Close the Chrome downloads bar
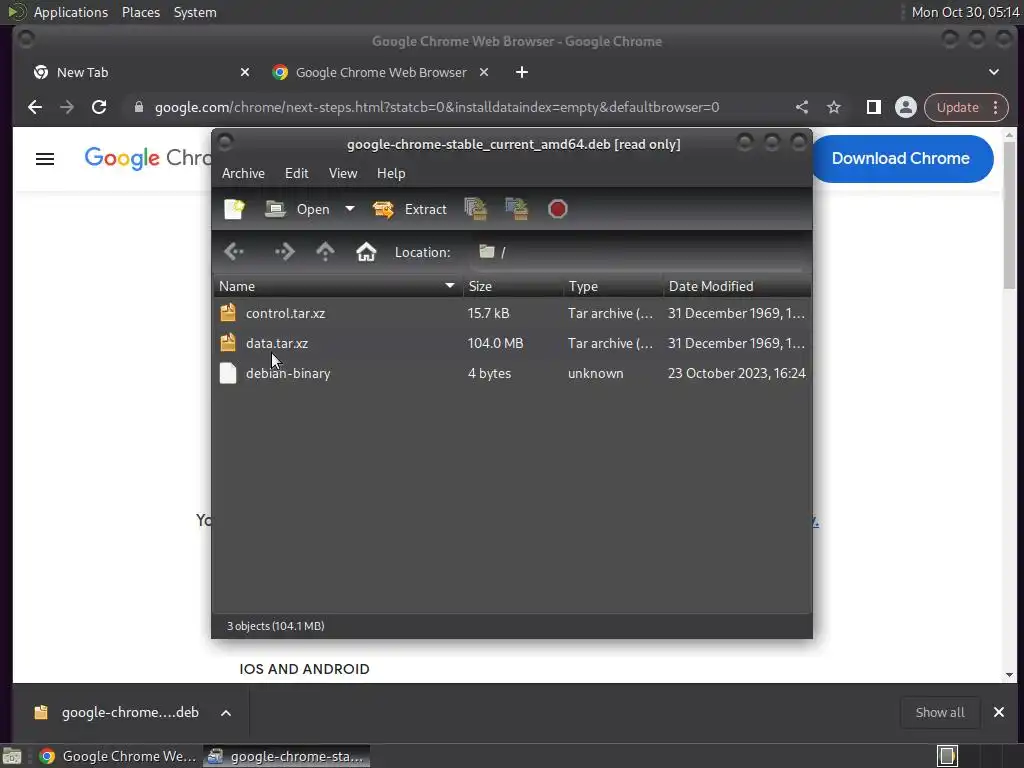 [999, 712]
